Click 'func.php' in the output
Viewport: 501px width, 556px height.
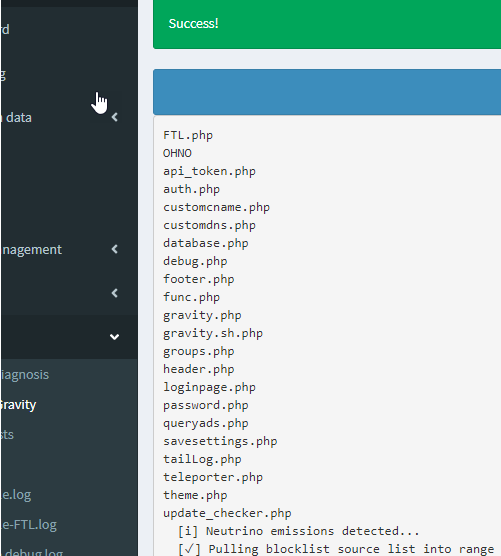(x=191, y=297)
